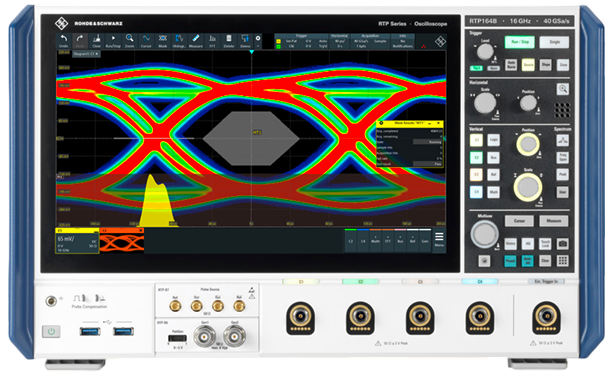
Task: Toggle the front-panel Ref key
Action: pos(493,175)
